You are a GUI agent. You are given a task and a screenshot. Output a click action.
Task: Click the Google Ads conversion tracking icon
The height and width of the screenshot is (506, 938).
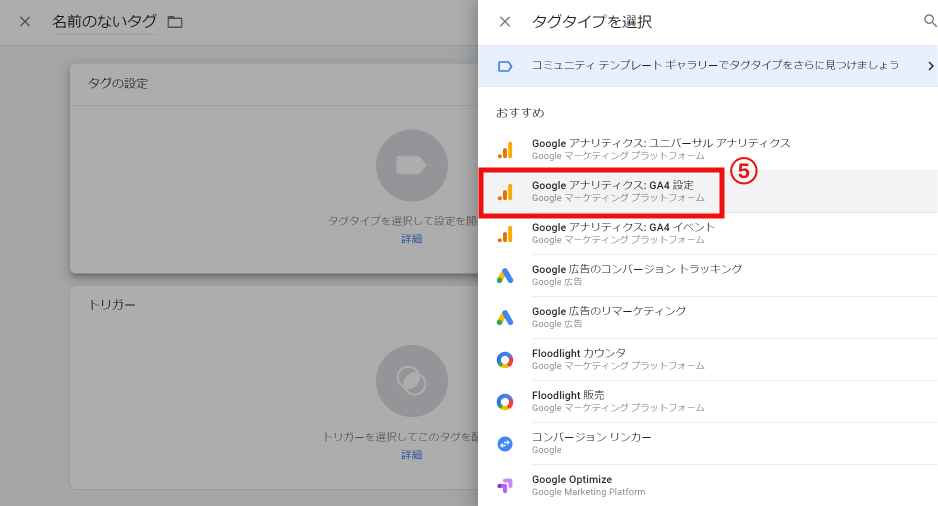(505, 276)
